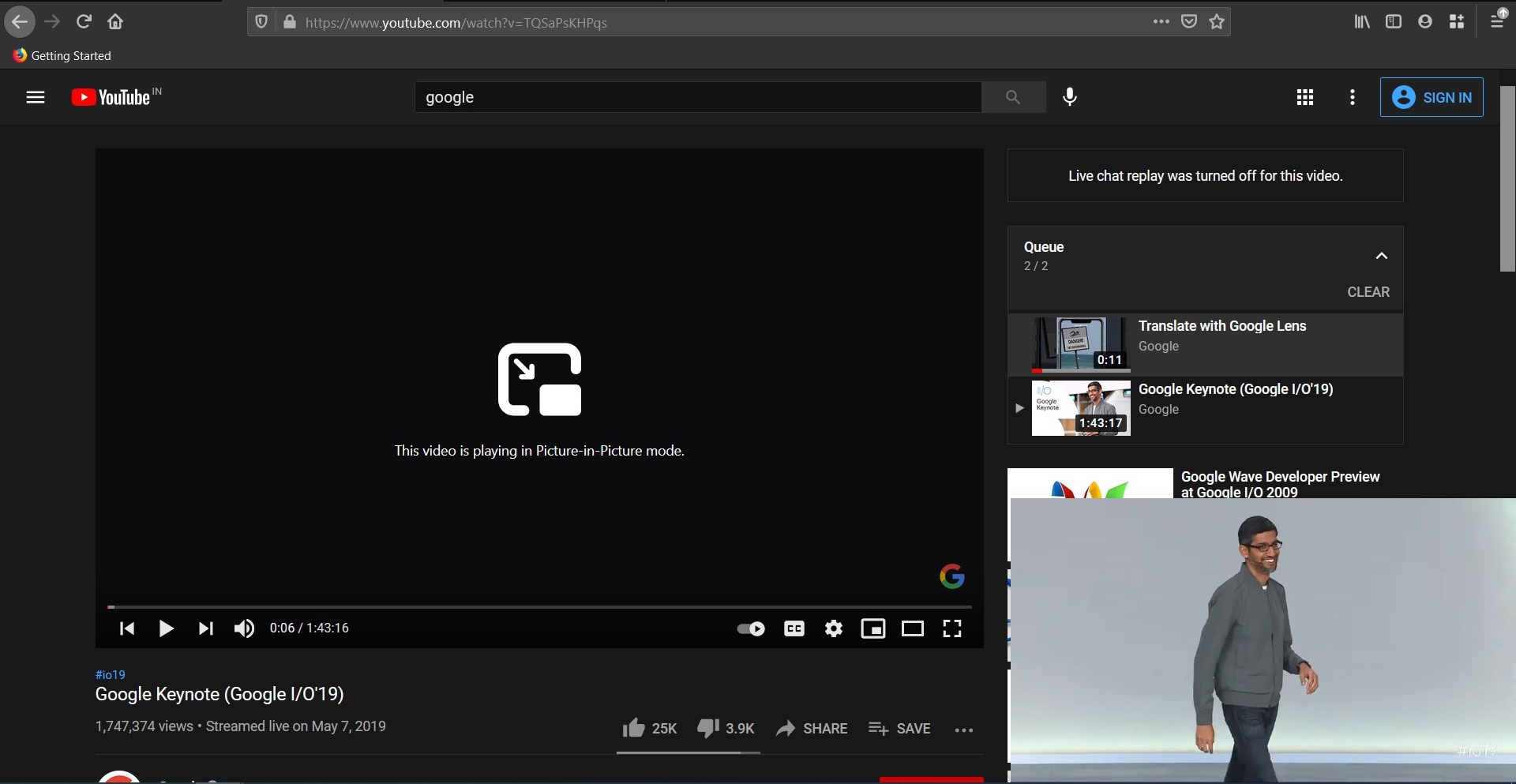Collapse the Queue panel
This screenshot has width=1516, height=784.
click(x=1381, y=256)
